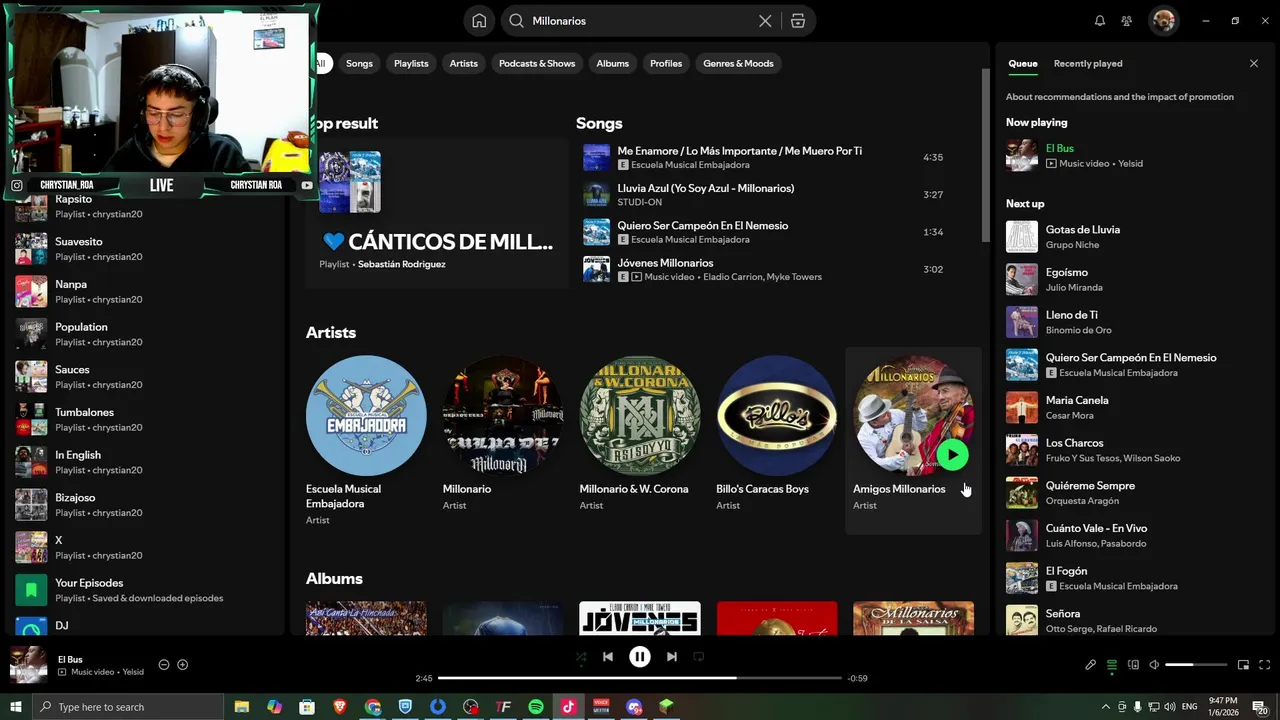The width and height of the screenshot is (1280, 720).
Task: Switch to the Recently played tab
Action: click(1088, 63)
